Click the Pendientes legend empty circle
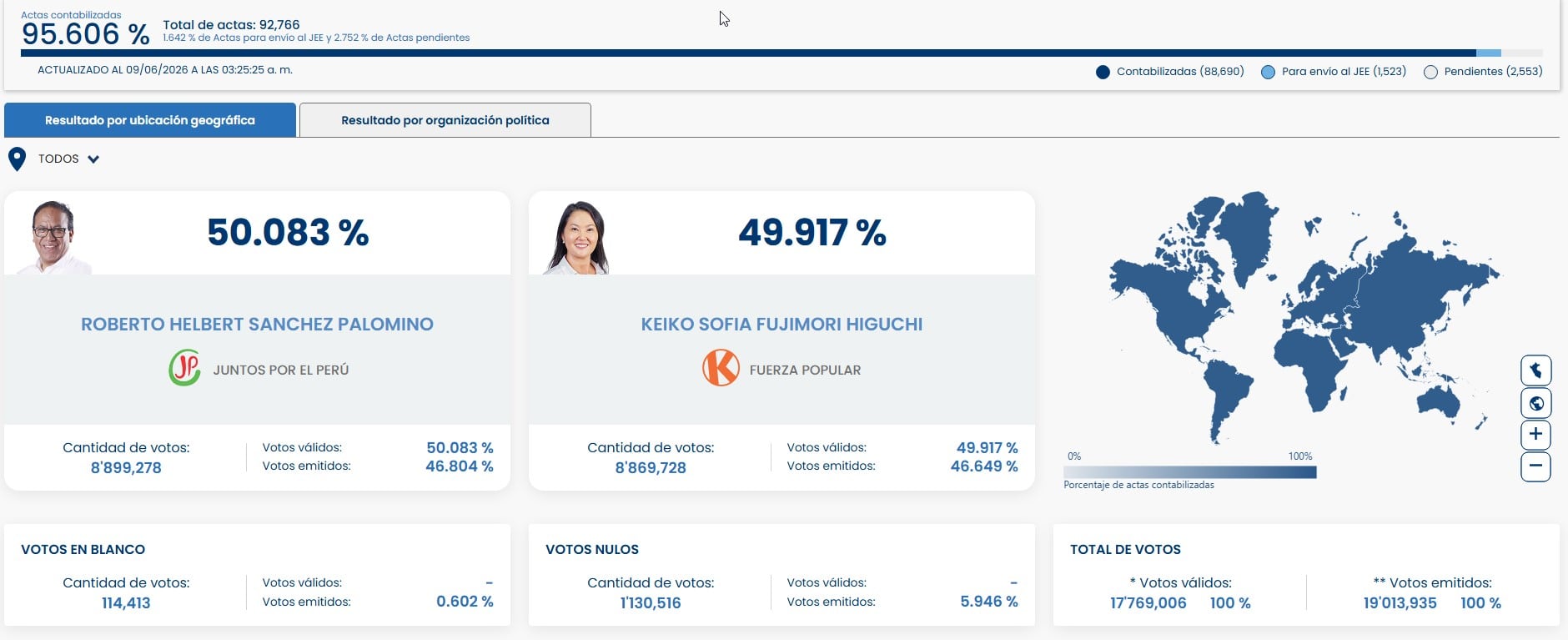Viewport: 1568px width, 640px height. [1430, 72]
